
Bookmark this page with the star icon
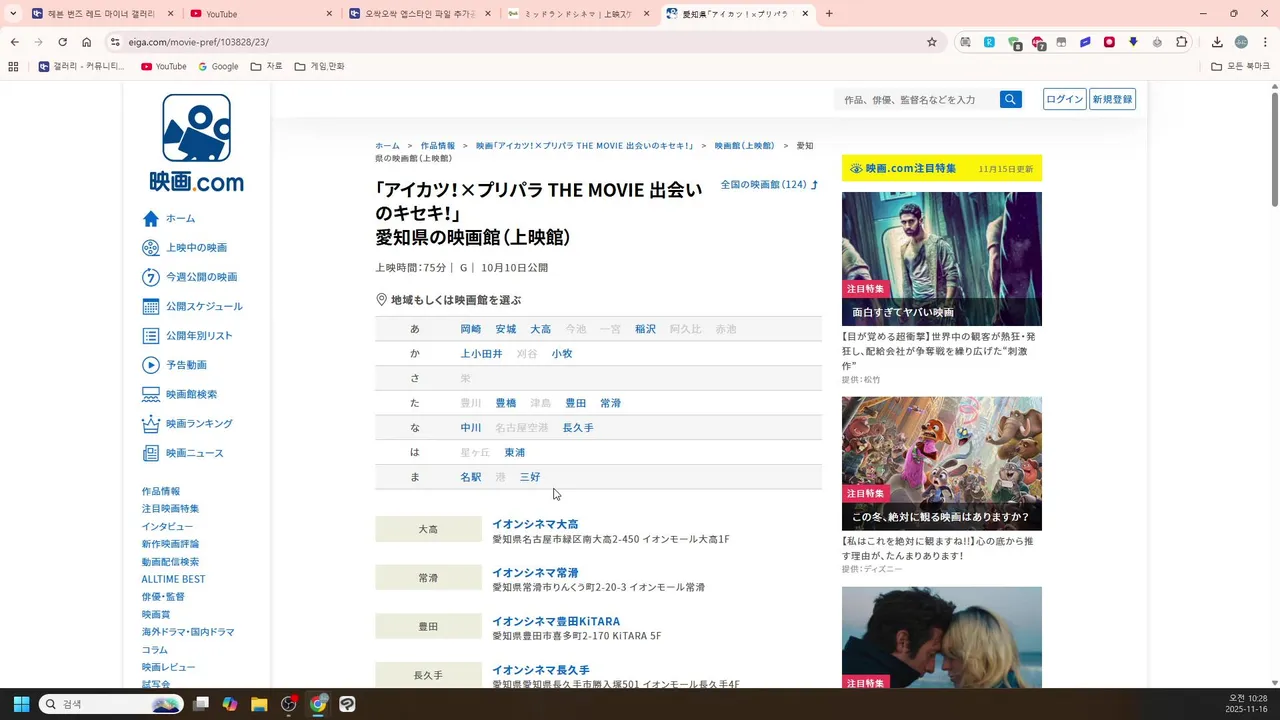(x=932, y=42)
